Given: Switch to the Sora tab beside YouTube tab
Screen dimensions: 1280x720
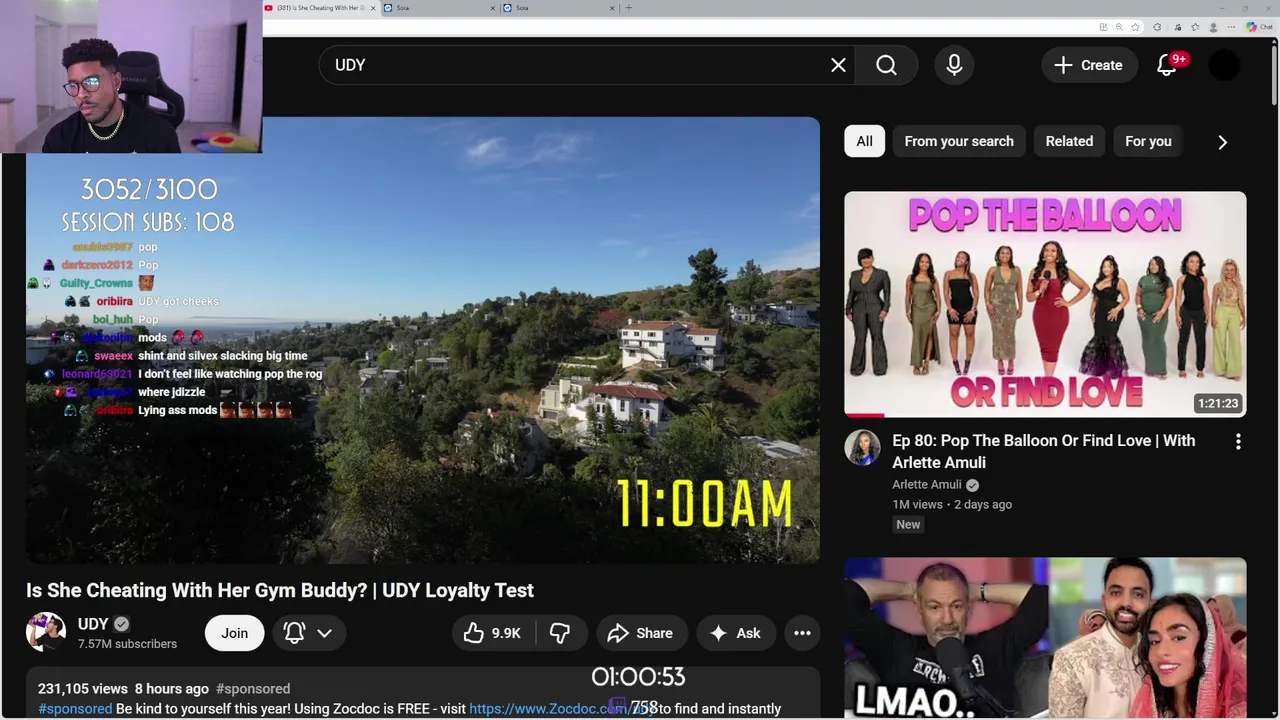Looking at the screenshot, I should tap(440, 8).
